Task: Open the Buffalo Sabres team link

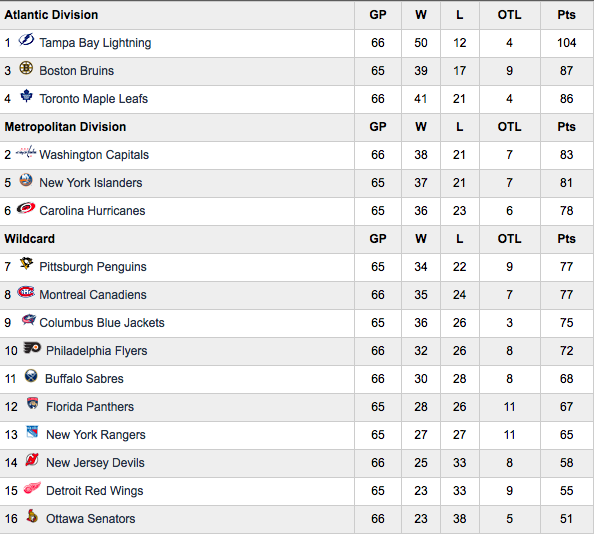Action: pyautogui.click(x=84, y=379)
